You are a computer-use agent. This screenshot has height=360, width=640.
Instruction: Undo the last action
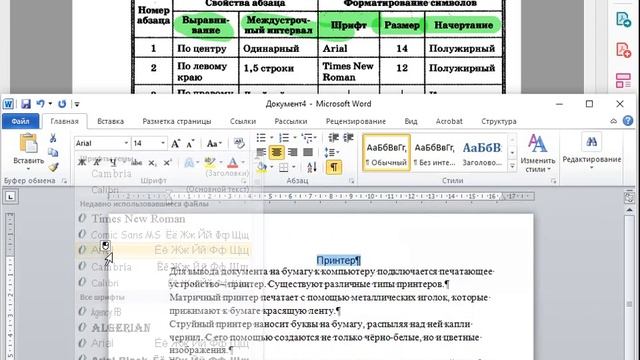[x=40, y=104]
